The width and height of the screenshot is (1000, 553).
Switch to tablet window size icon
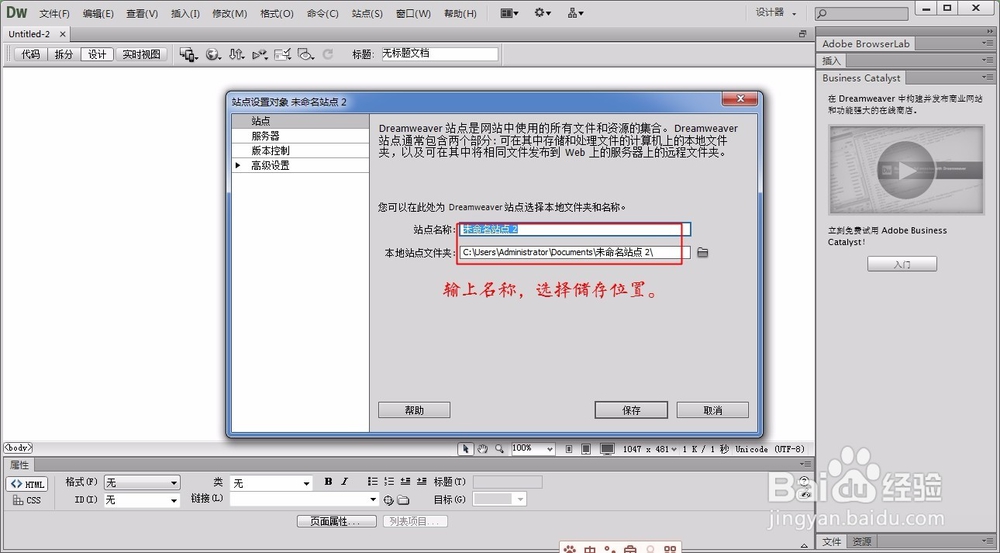point(586,449)
